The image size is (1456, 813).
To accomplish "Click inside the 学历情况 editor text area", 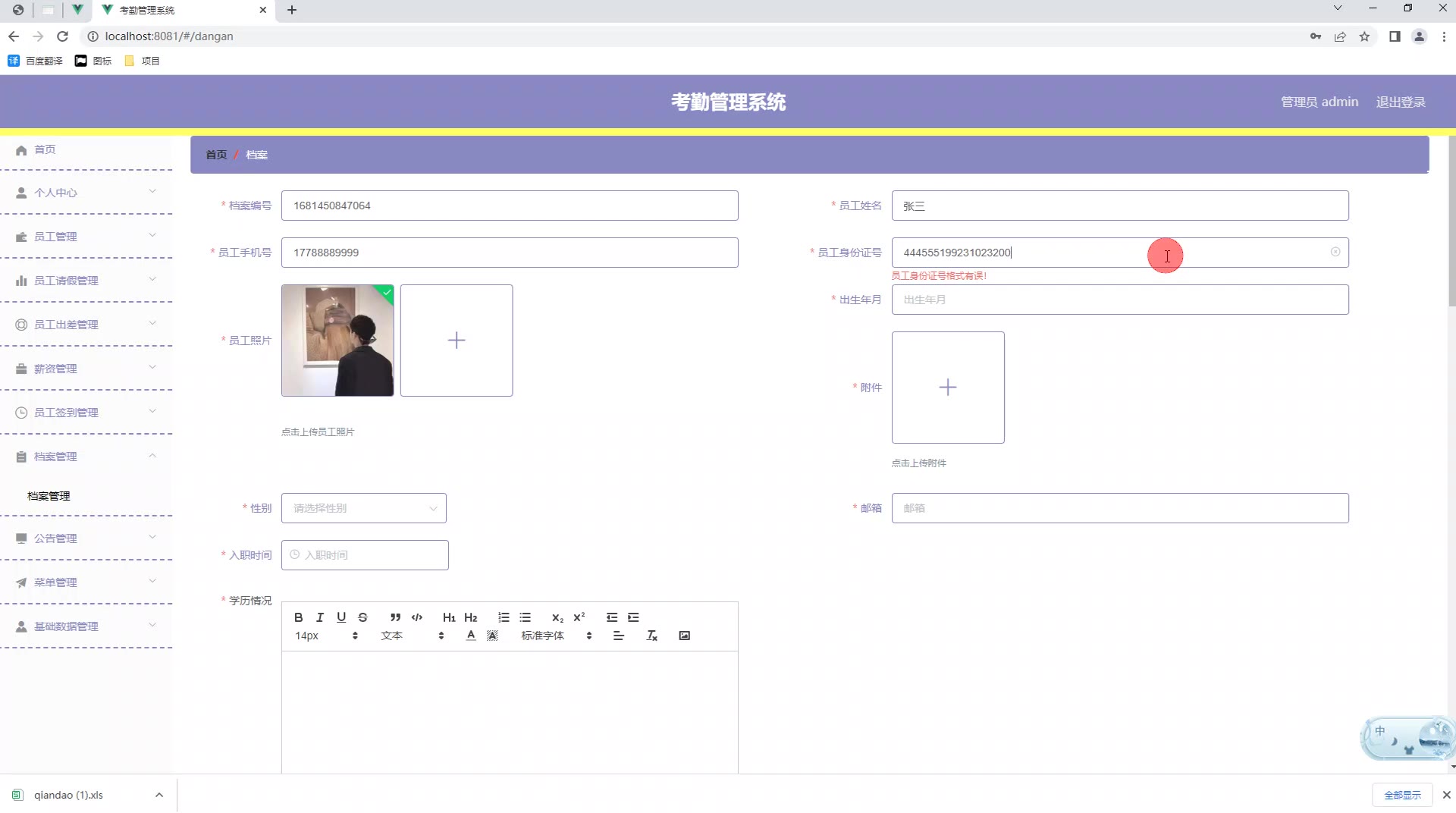I will click(x=510, y=712).
